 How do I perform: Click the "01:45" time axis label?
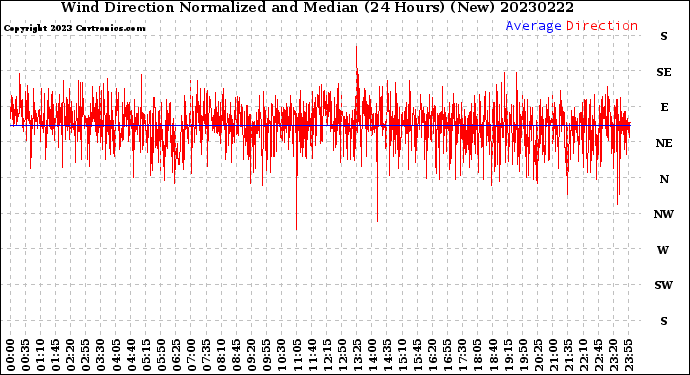[56, 355]
